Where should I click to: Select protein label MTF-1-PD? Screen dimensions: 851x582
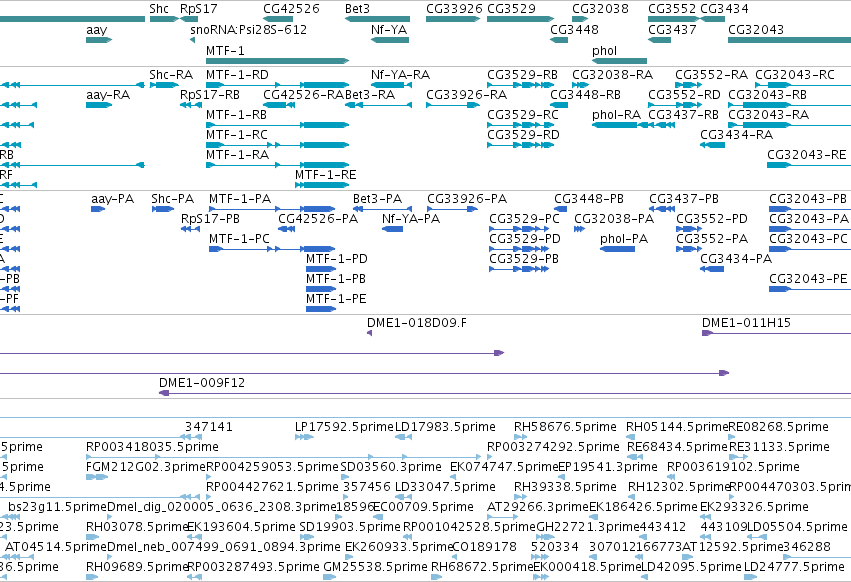coord(336,260)
